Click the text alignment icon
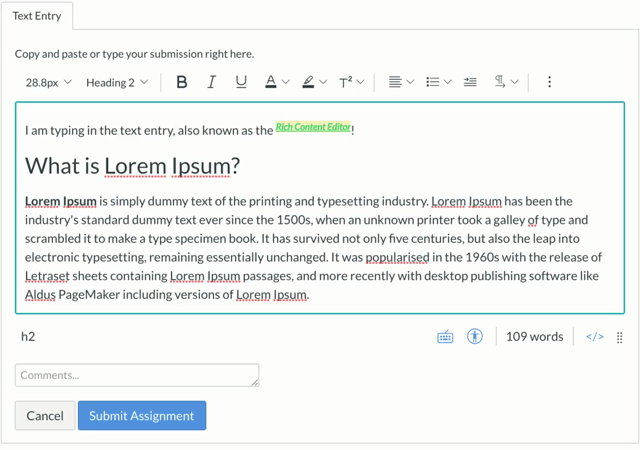 coord(395,82)
